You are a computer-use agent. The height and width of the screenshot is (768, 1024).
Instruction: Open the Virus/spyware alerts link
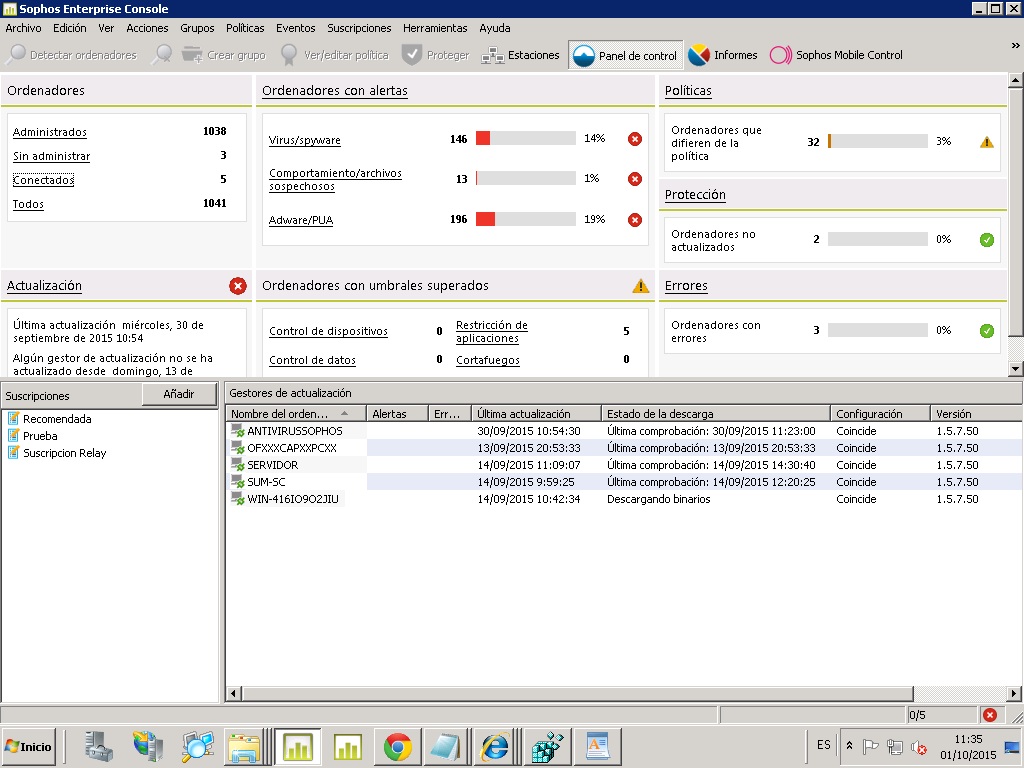coord(304,140)
